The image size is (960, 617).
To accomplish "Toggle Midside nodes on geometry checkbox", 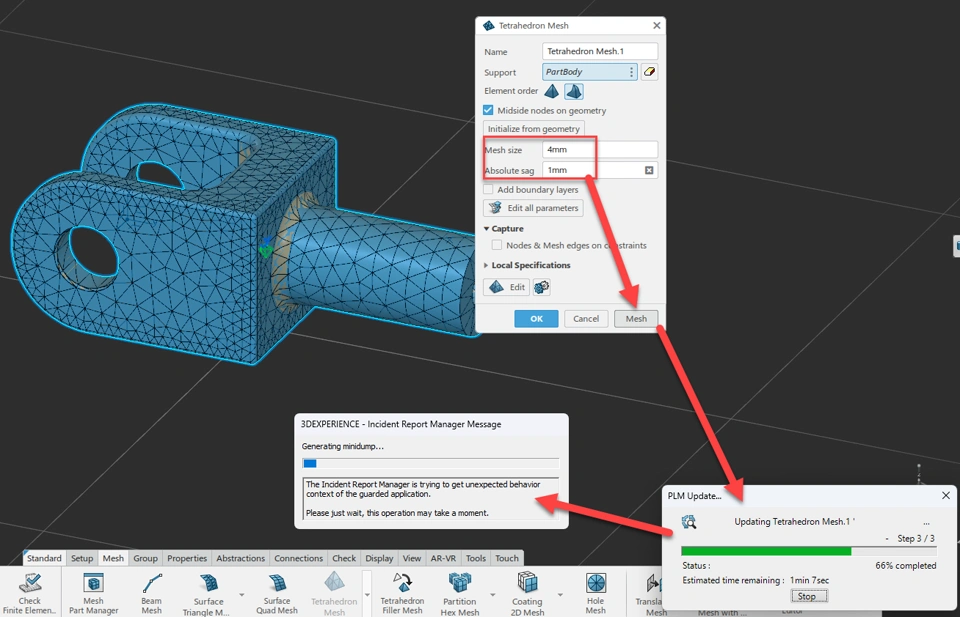I will point(488,110).
